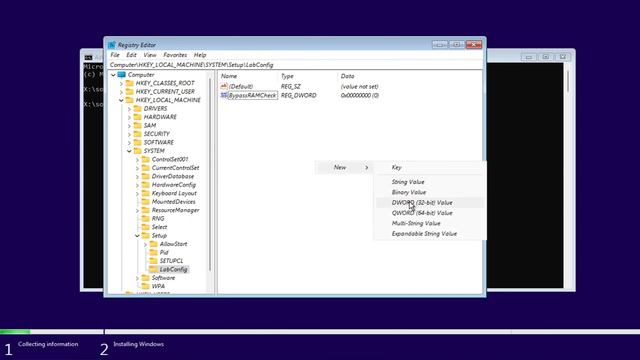
Task: Click the ResourceManager folder icon
Action: pos(146,210)
